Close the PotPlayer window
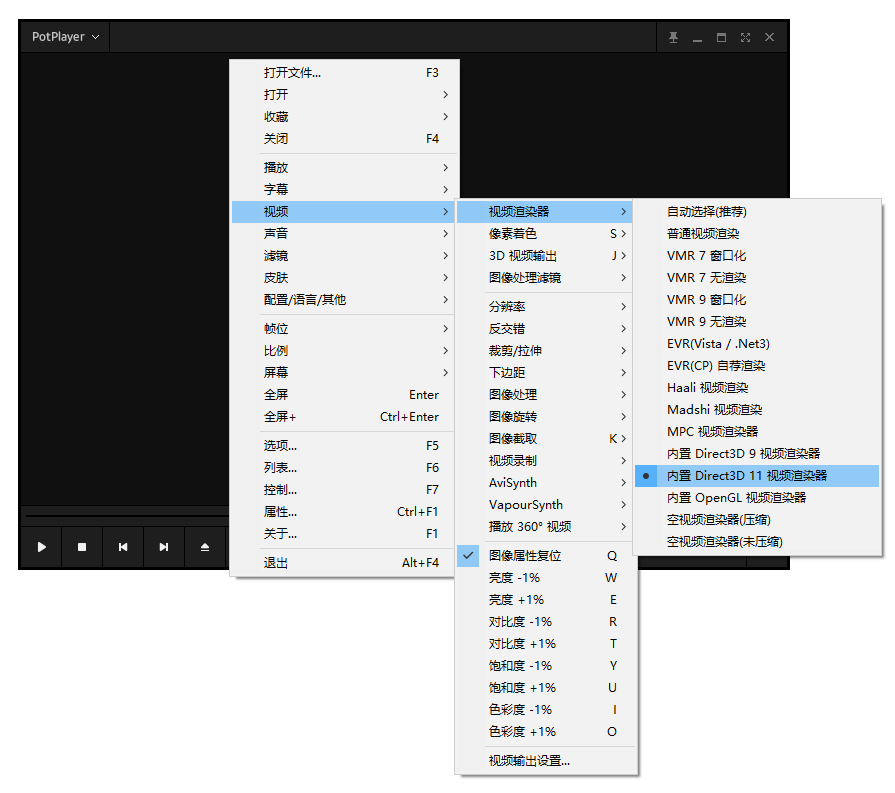 tap(769, 37)
